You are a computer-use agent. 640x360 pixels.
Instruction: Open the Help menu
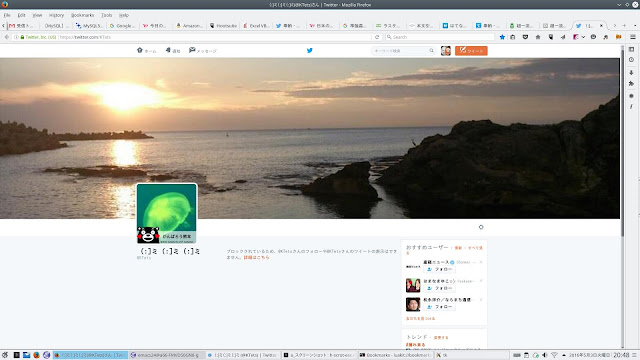click(124, 15)
